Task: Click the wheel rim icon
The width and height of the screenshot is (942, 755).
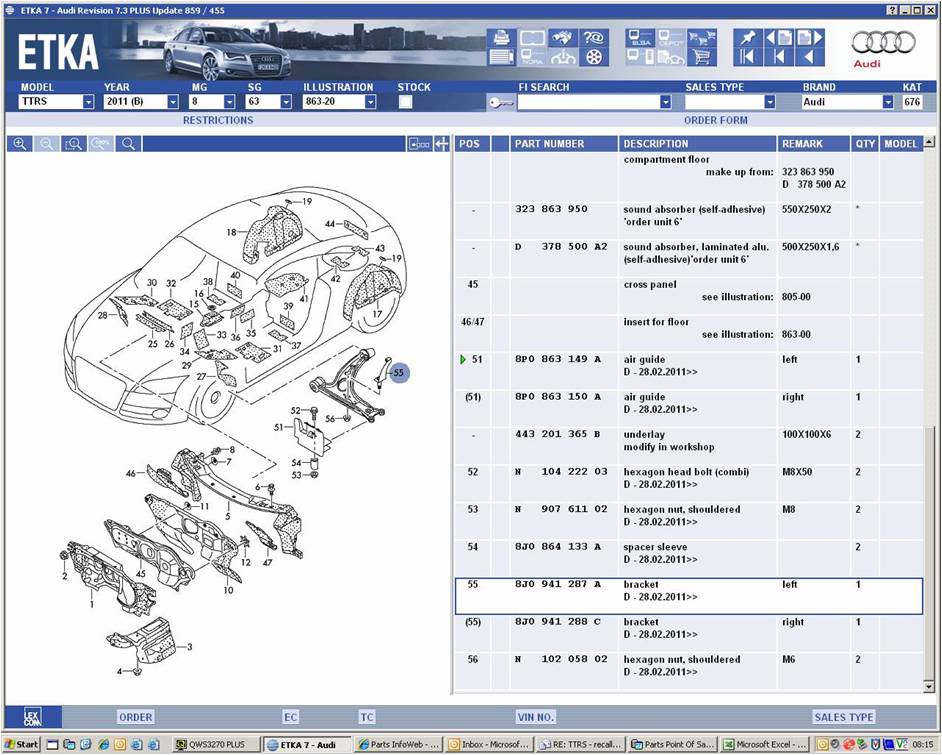Action: tap(594, 58)
